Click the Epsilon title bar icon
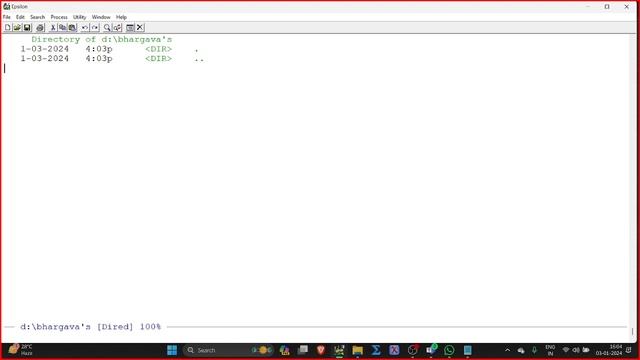The image size is (640, 360). coord(6,7)
